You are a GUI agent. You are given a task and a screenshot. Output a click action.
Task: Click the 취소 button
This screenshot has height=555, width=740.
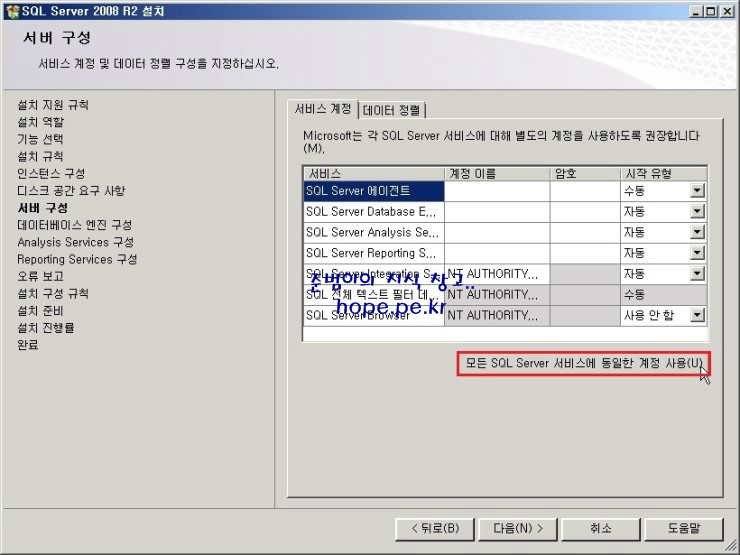(x=601, y=529)
